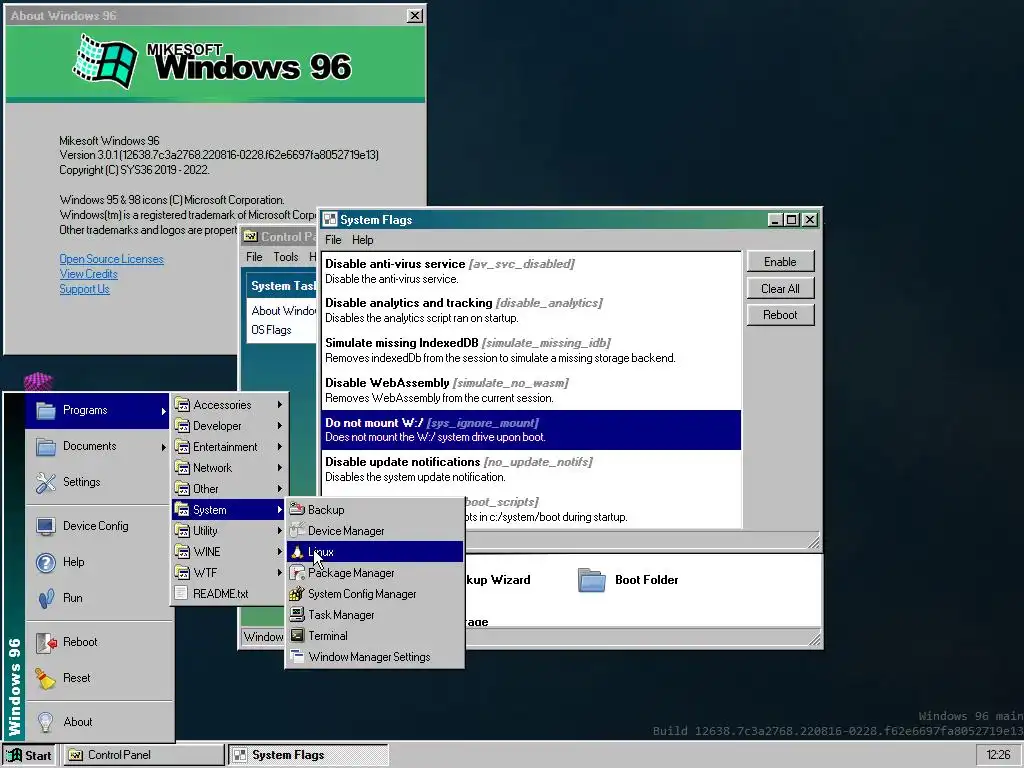Expand the Network folder submenu
This screenshot has height=768, width=1024.
coord(229,468)
